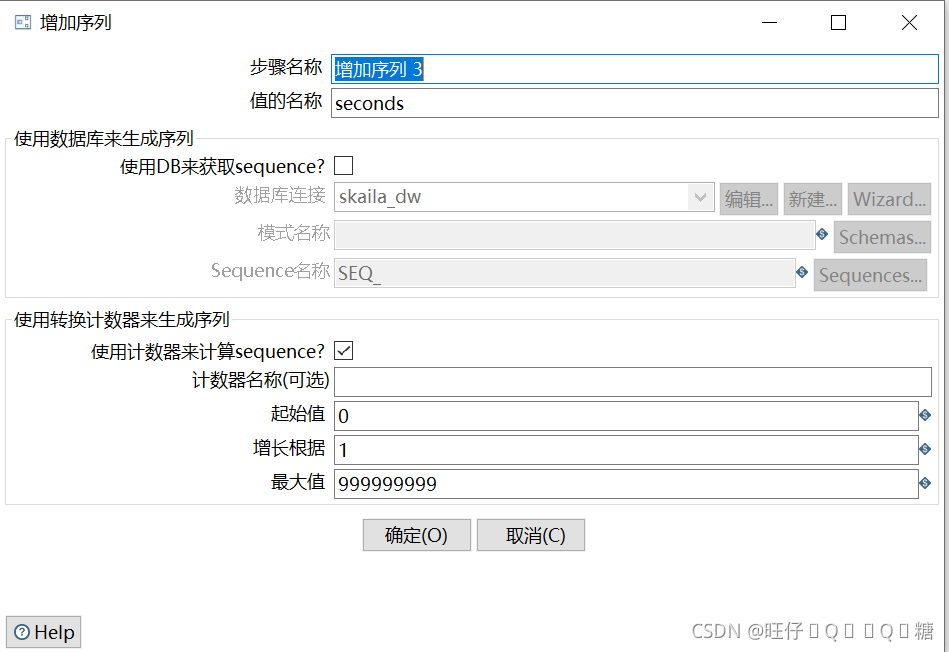Uncheck the 使用计数器来计算sequence checkbox
Viewport: 949px width, 652px height.
pos(344,351)
